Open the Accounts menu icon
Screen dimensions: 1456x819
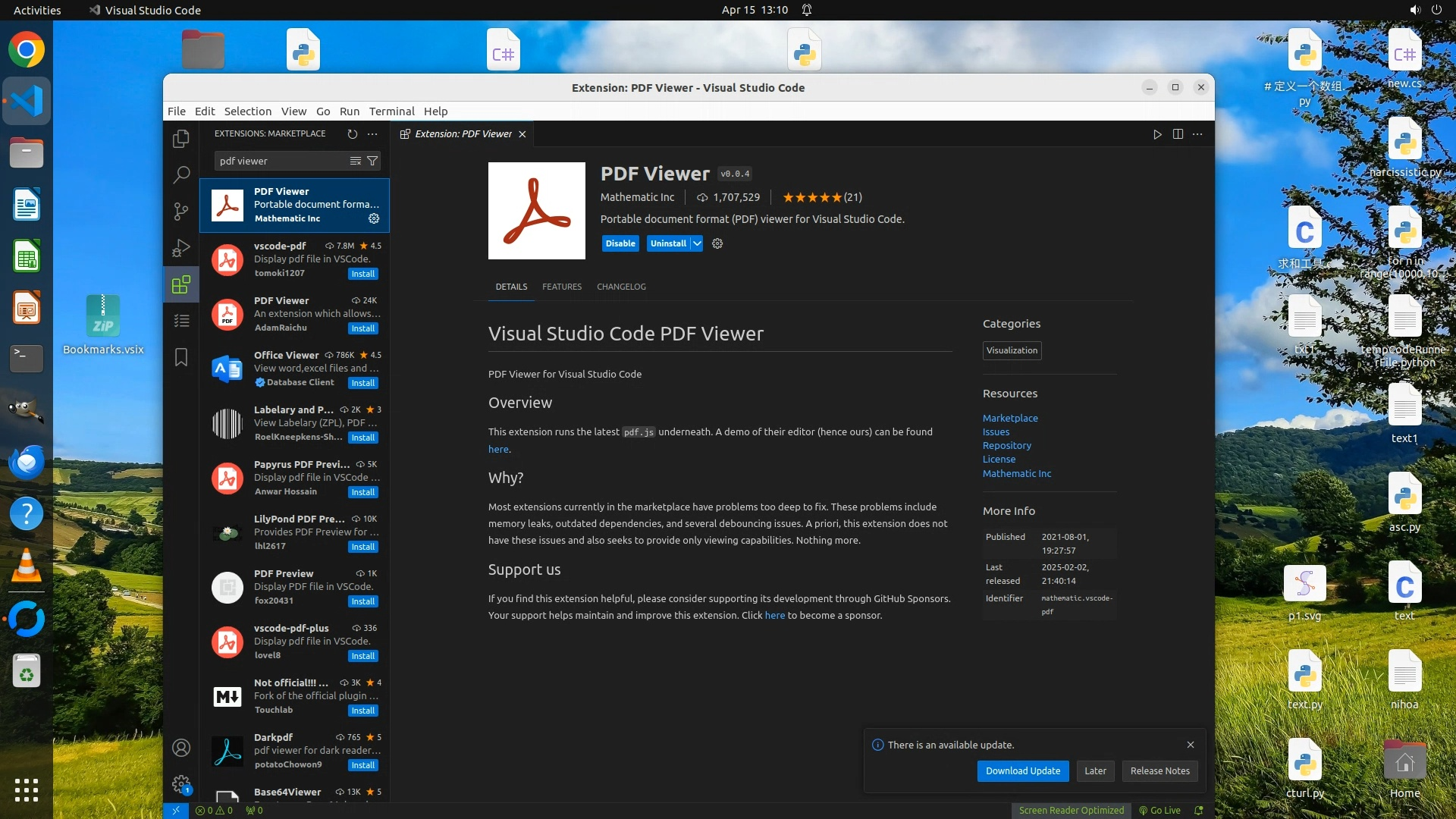tap(180, 748)
